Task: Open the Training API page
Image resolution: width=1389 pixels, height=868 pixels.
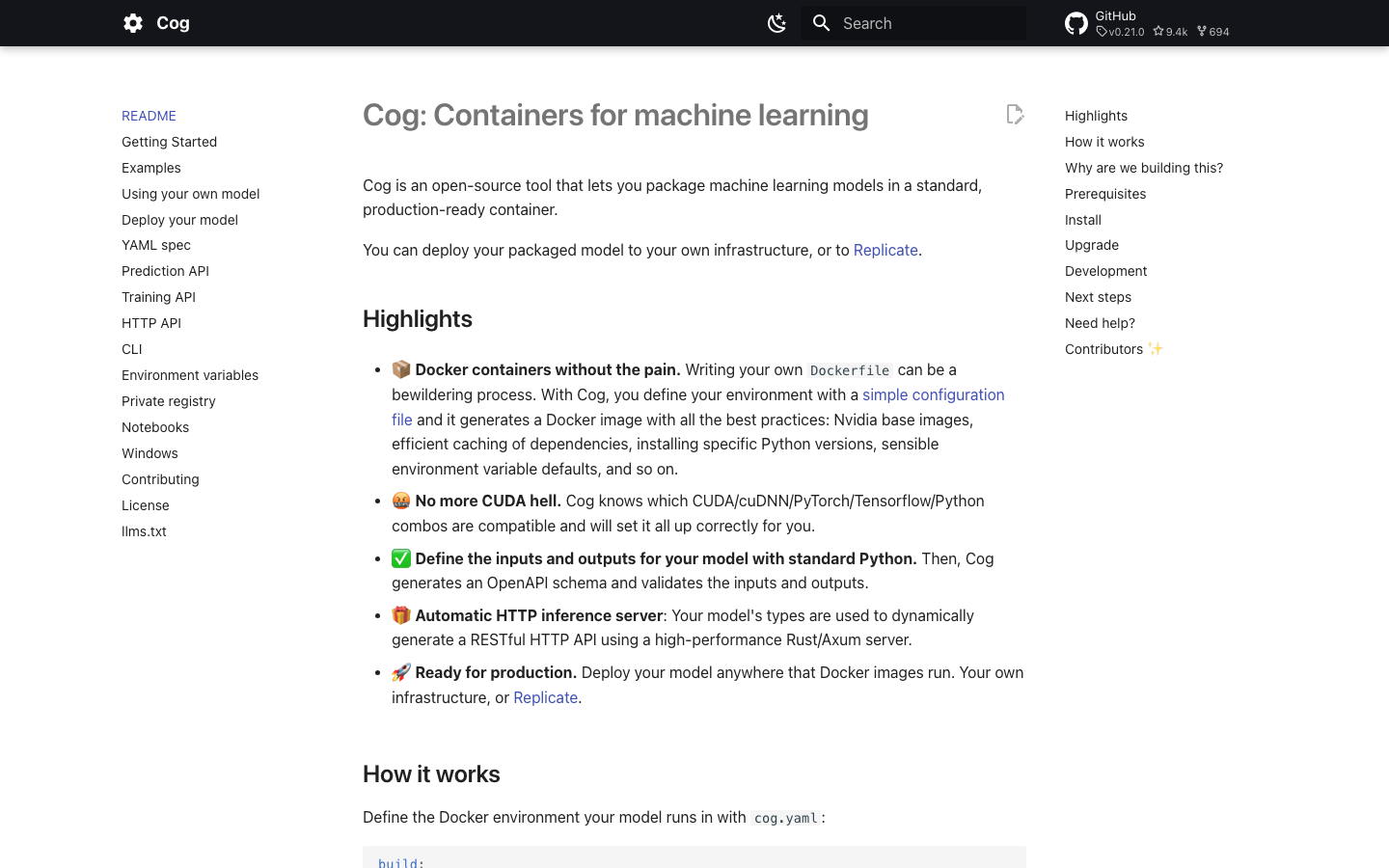Action: click(158, 297)
